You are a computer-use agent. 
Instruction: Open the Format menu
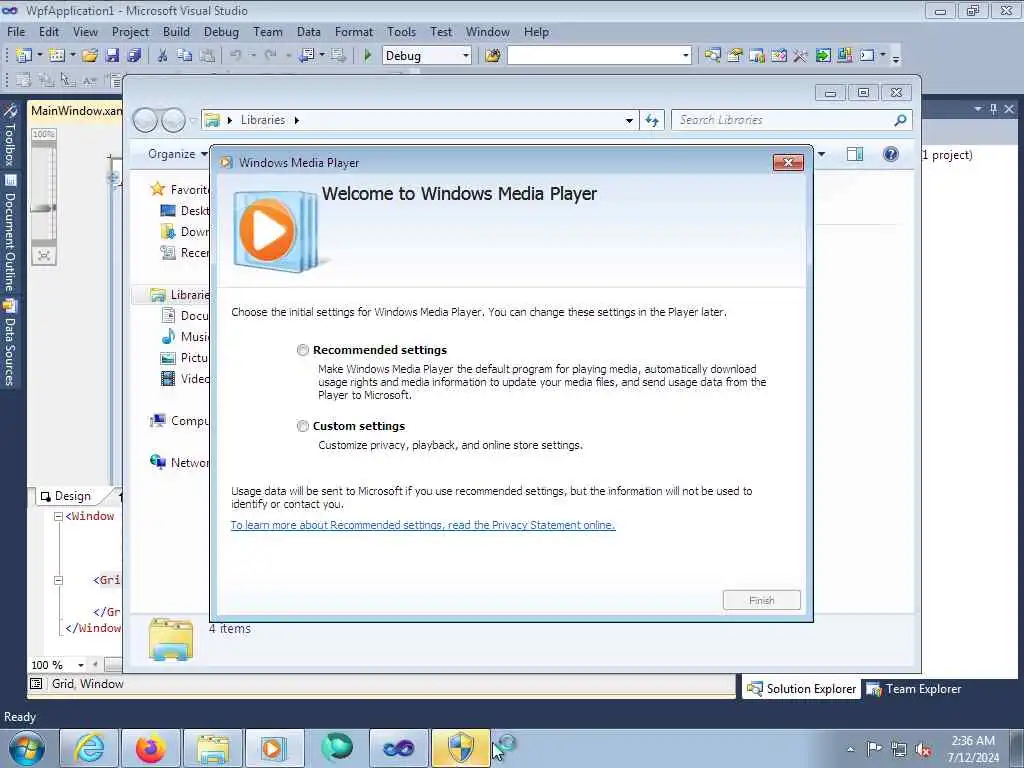click(x=353, y=32)
